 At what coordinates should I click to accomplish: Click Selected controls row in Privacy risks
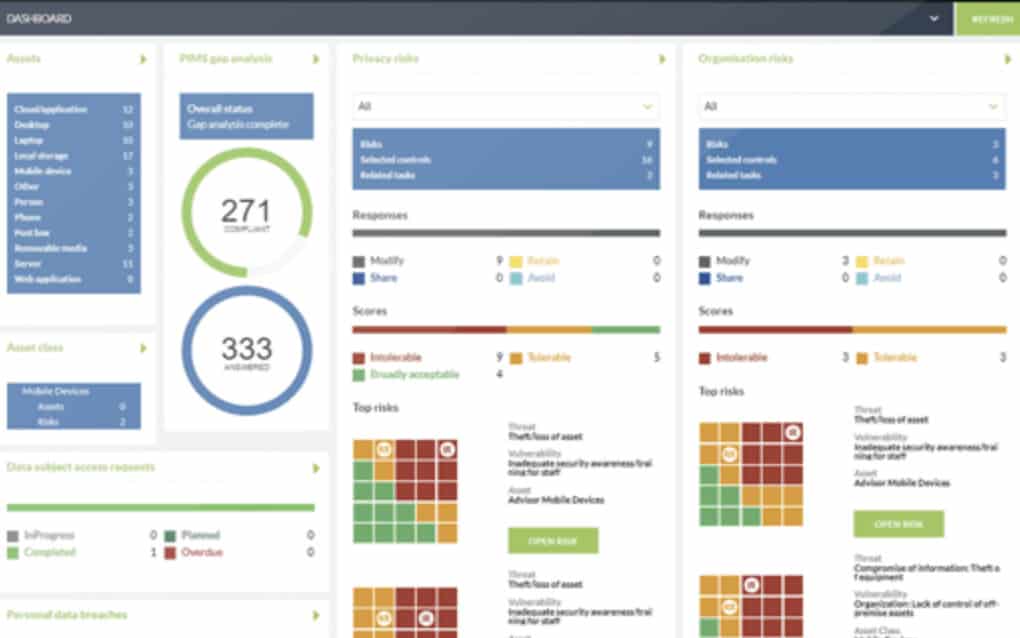click(x=506, y=159)
